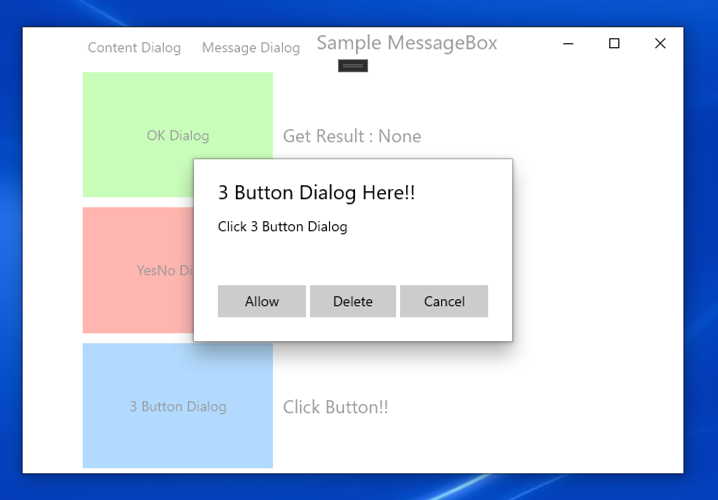Minimize the Sample MessageBox window
The width and height of the screenshot is (718, 500).
coord(568,43)
